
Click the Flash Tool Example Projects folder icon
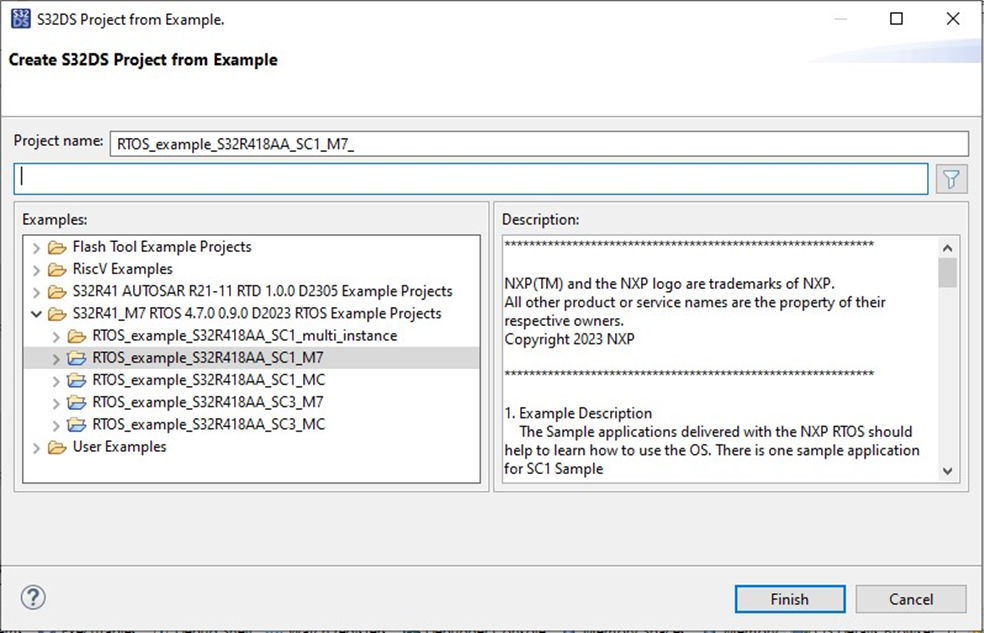tap(57, 246)
